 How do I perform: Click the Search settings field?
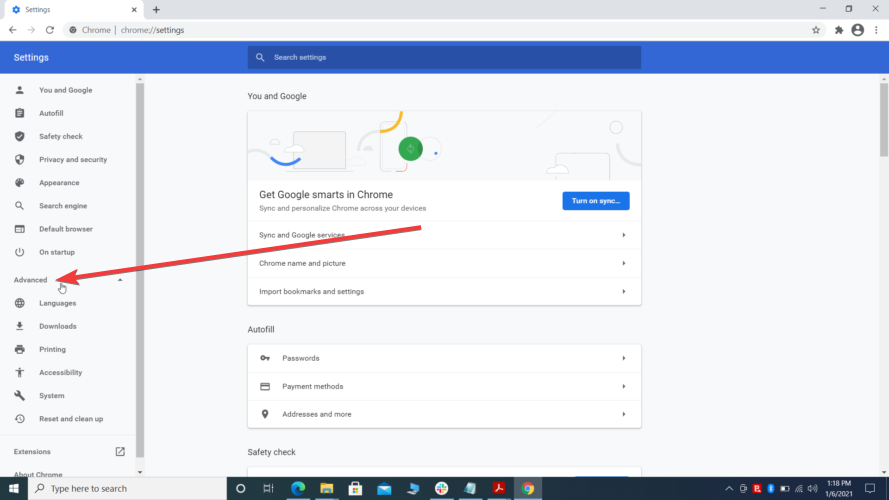(444, 57)
